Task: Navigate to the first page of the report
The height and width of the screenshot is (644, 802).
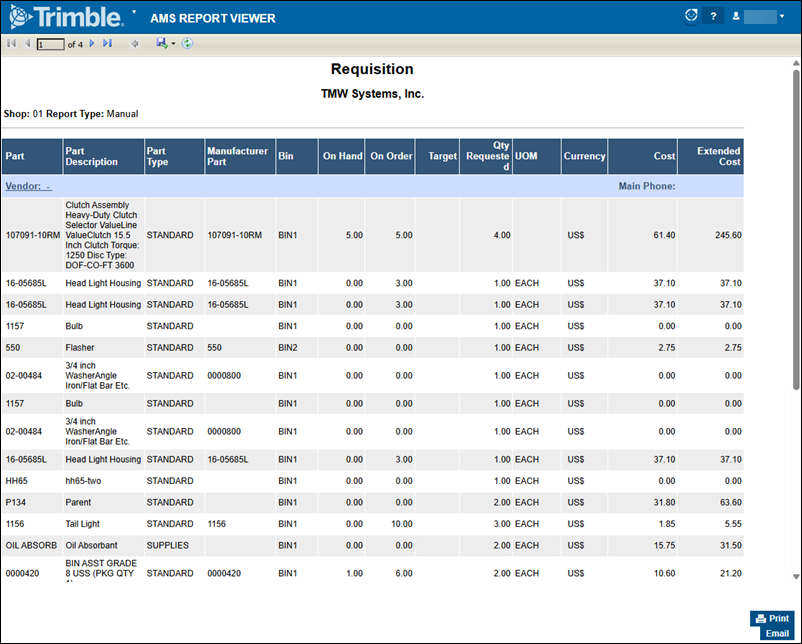Action: (11, 43)
